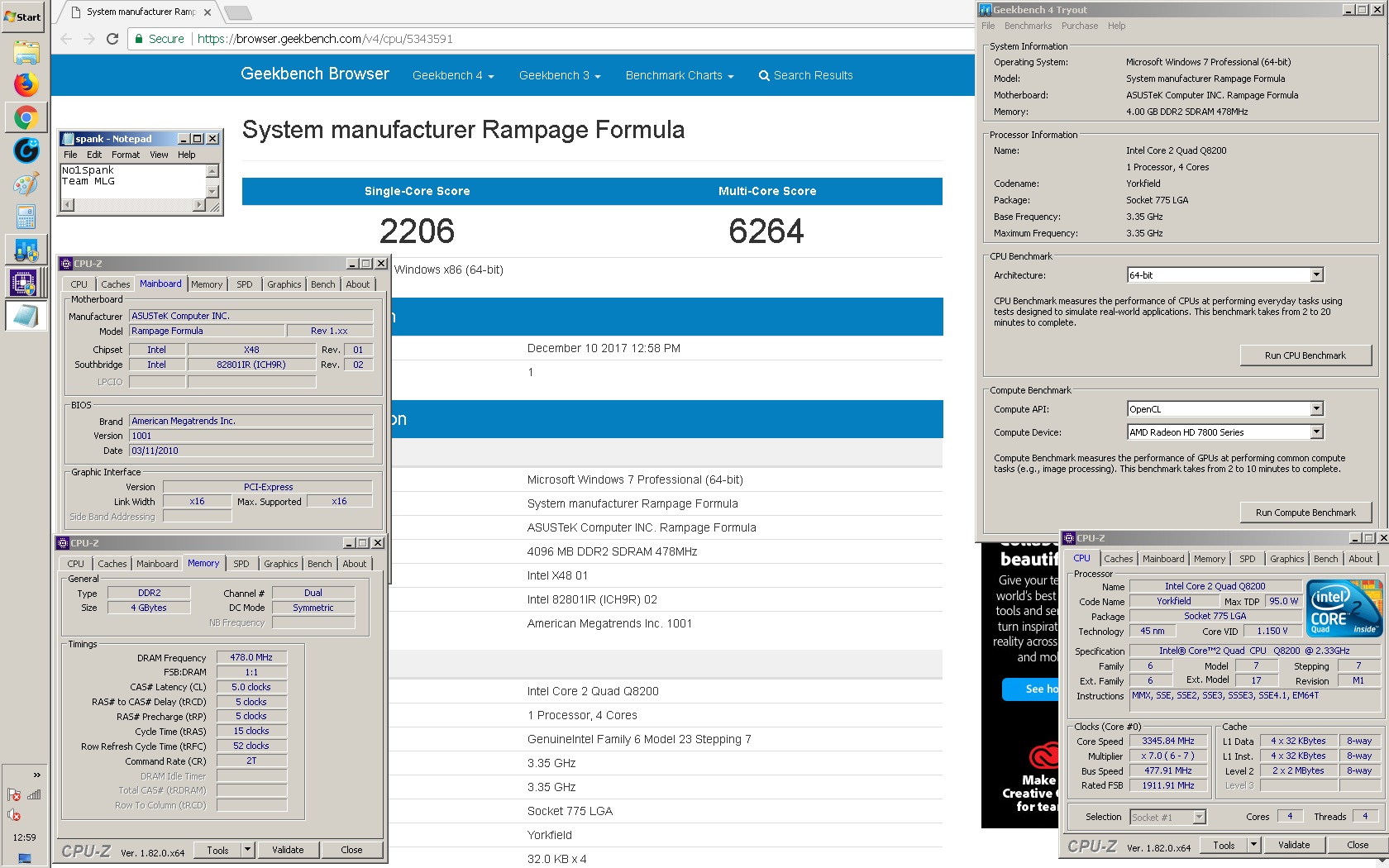Click the browser Back arrow
The width and height of the screenshot is (1389, 868).
(67, 39)
